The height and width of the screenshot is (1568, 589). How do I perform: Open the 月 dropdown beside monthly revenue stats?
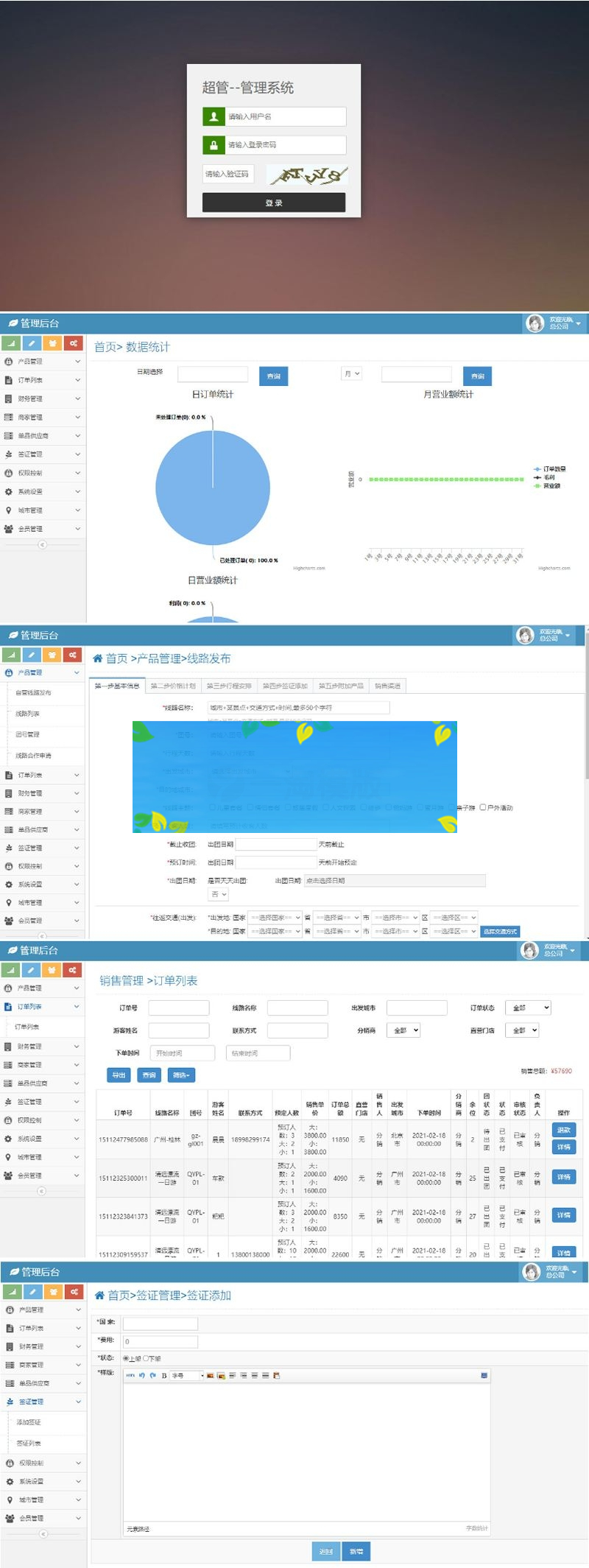click(x=351, y=374)
